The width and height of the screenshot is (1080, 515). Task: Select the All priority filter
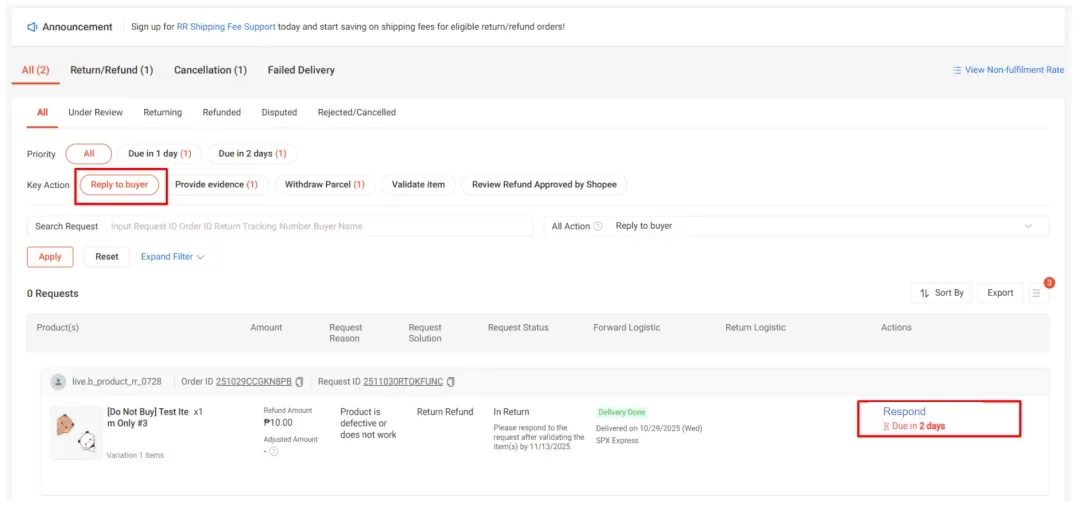(x=89, y=154)
